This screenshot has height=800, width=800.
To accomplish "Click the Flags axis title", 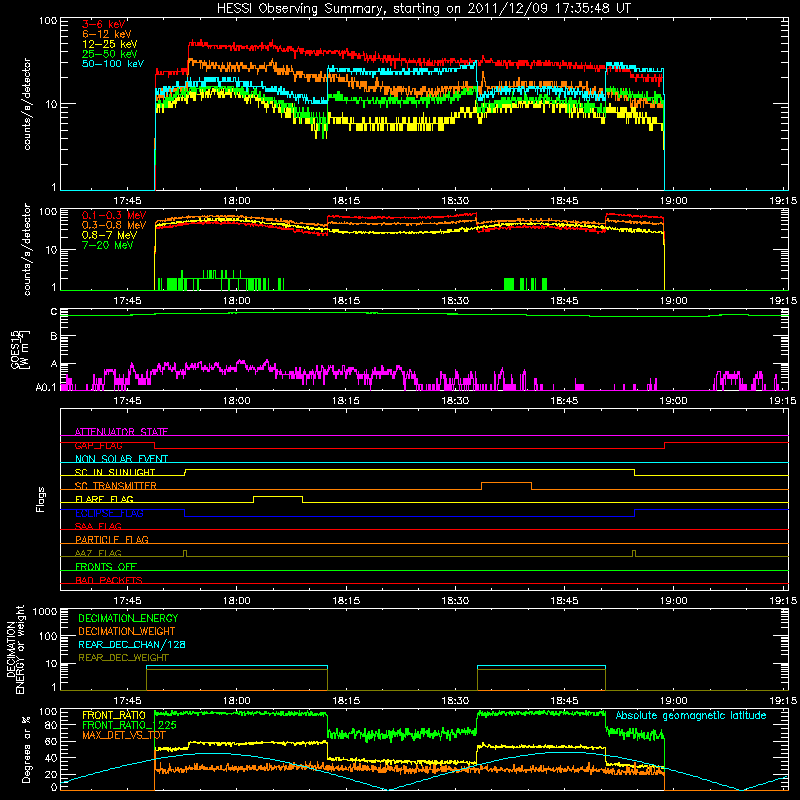I will 41,499.
